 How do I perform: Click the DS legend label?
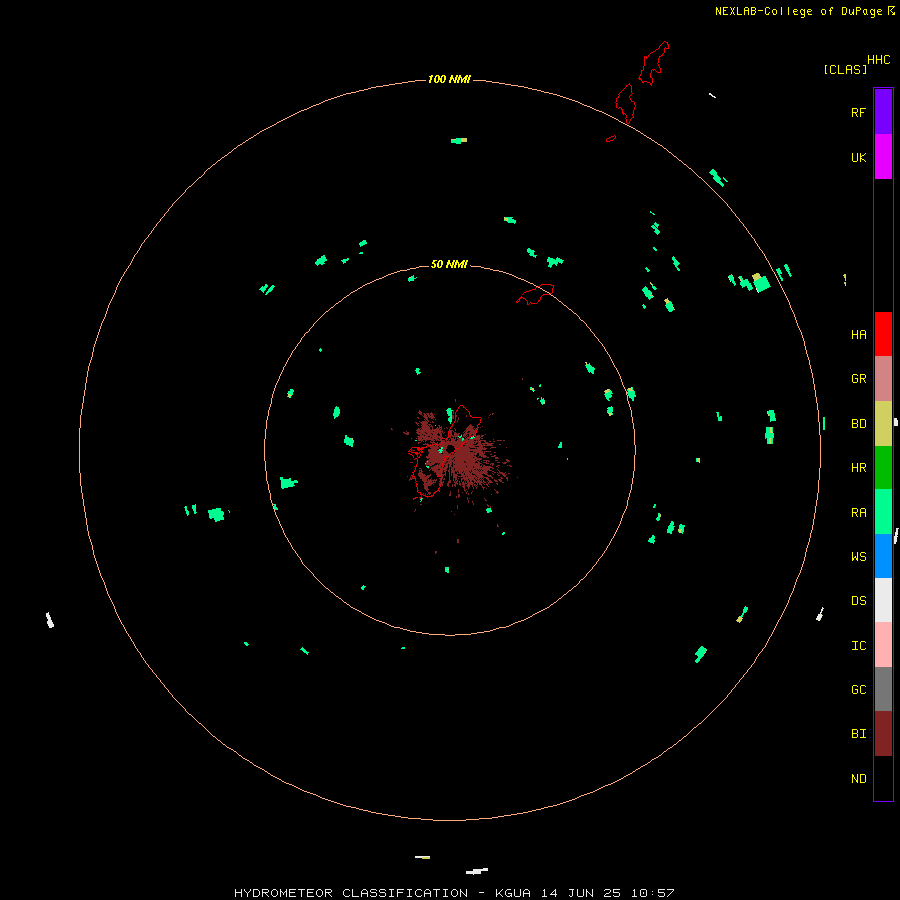point(858,601)
